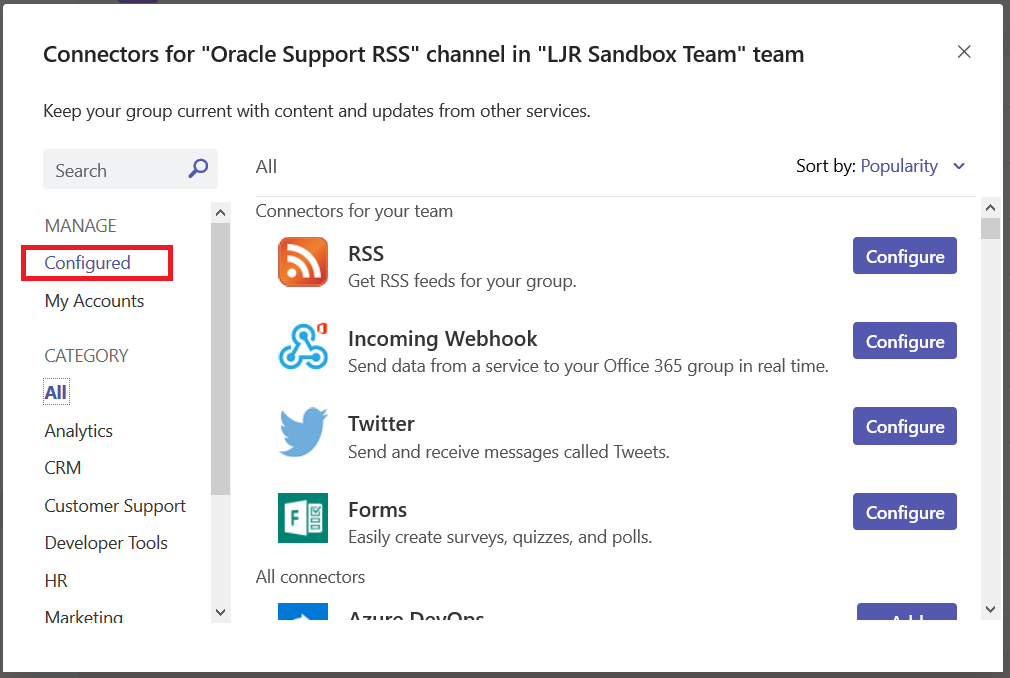Select the Developer Tools category

106,543
